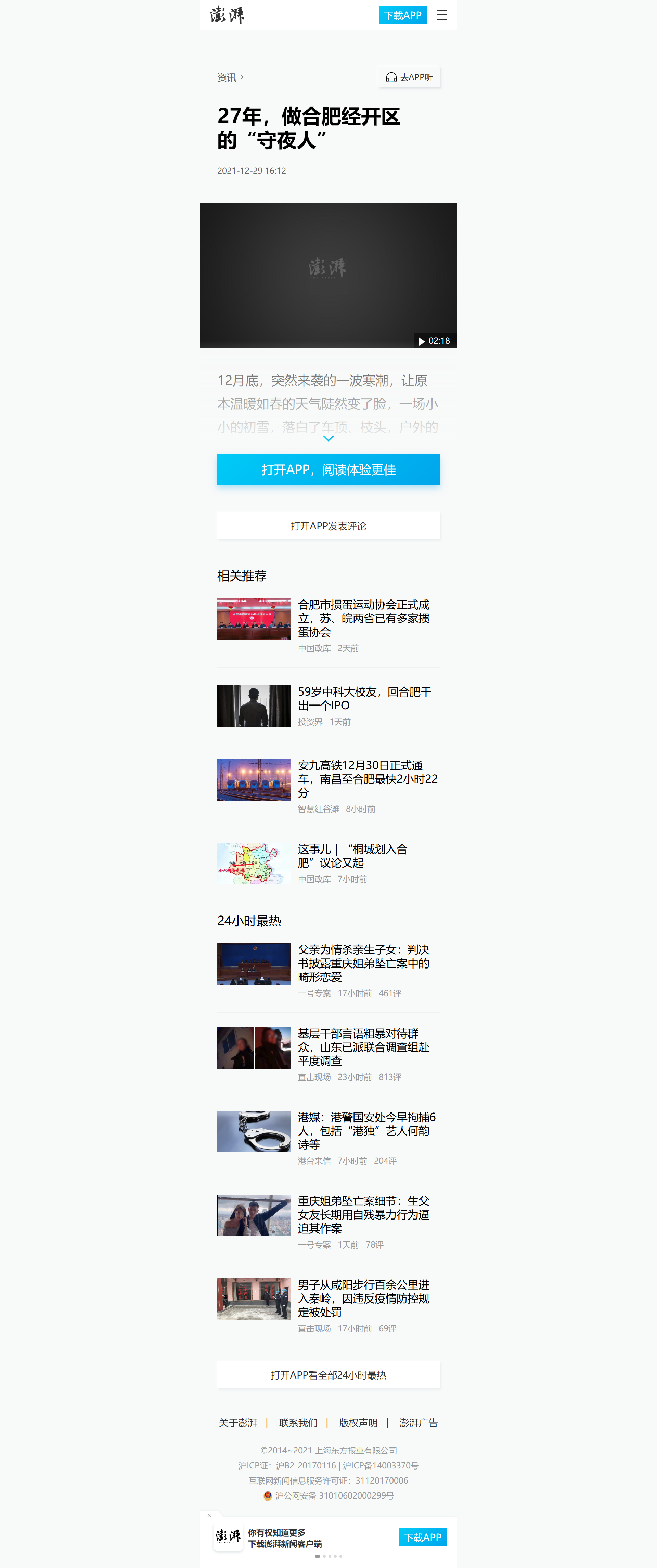Open the hamburger menu icon

pos(441,15)
